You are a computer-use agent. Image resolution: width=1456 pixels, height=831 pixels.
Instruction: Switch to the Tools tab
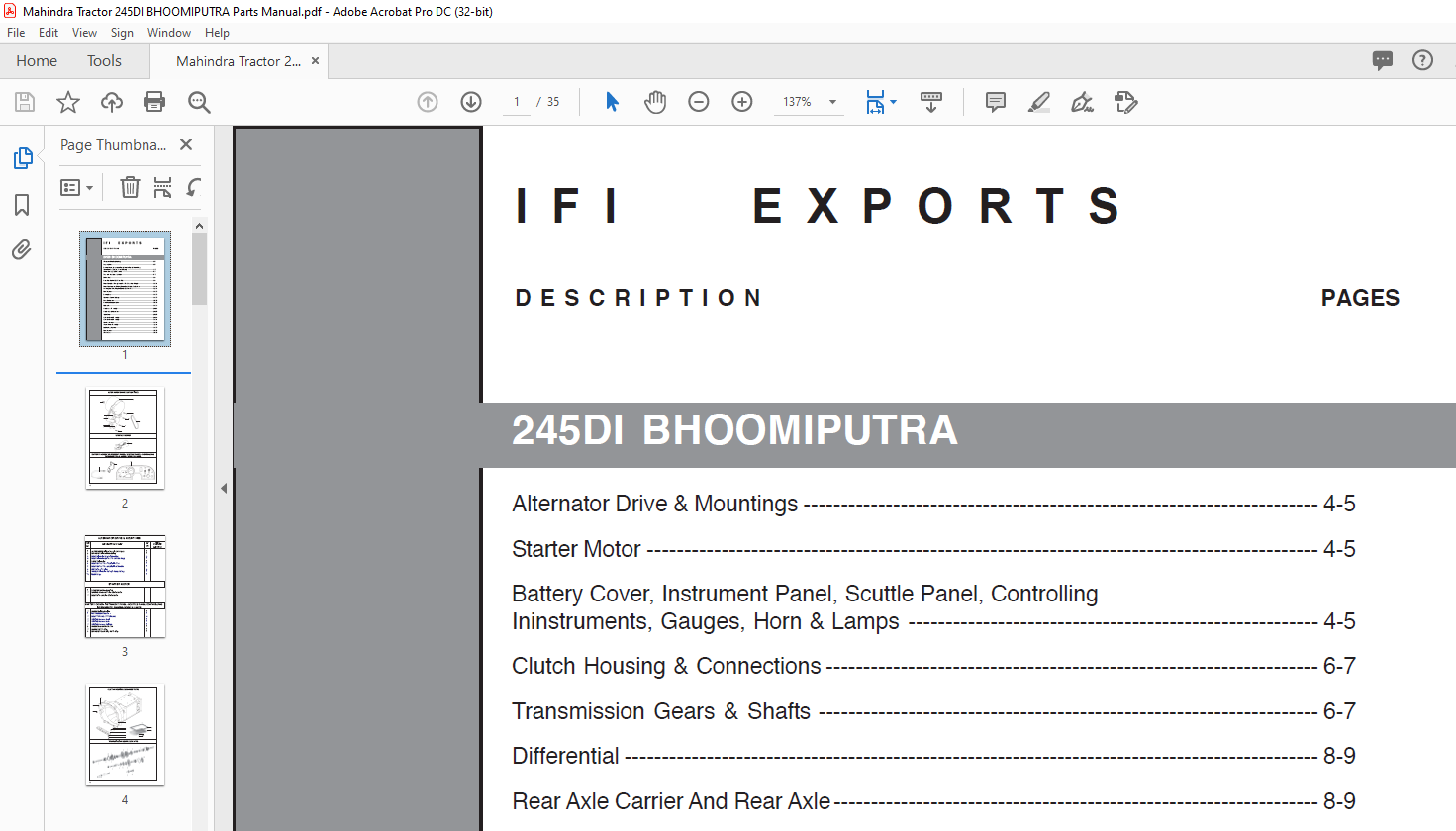point(104,61)
